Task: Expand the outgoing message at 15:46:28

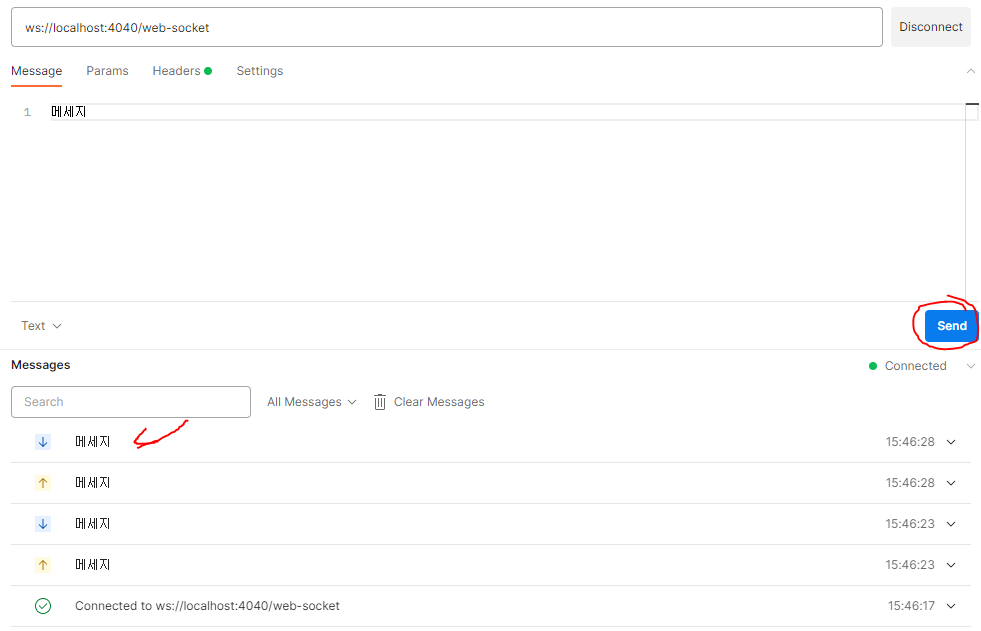Action: click(x=951, y=483)
